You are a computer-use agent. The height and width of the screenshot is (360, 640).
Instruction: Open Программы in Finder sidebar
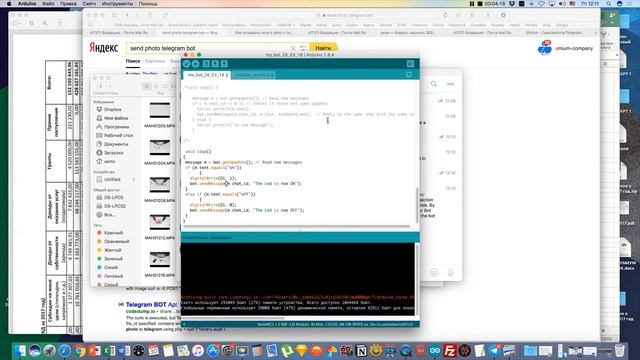pyautogui.click(x=113, y=127)
